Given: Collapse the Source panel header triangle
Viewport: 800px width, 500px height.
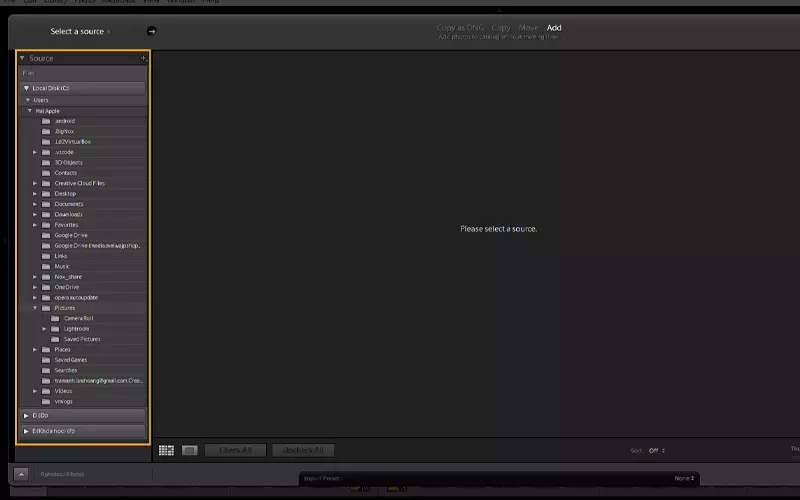Looking at the screenshot, I should (22, 59).
